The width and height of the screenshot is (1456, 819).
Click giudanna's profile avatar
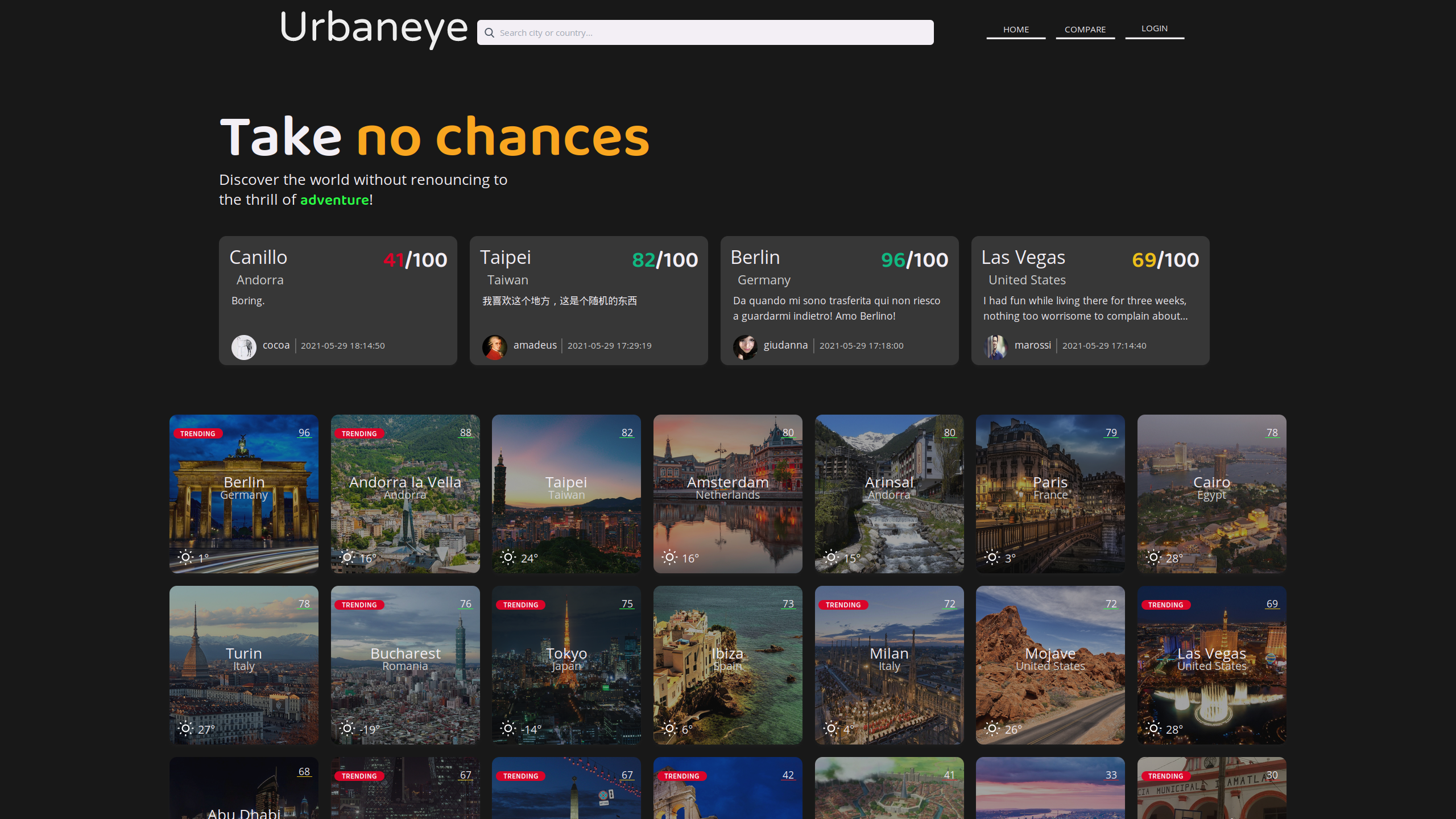pyautogui.click(x=745, y=346)
